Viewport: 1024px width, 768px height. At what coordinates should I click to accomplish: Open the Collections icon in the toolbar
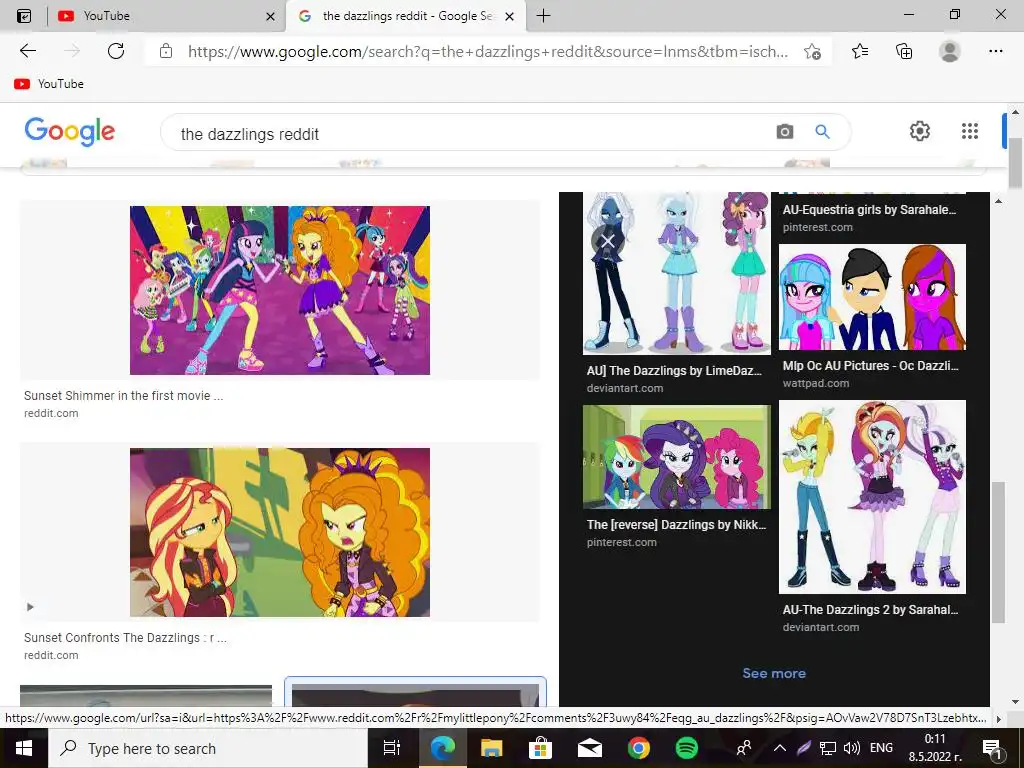coord(904,51)
